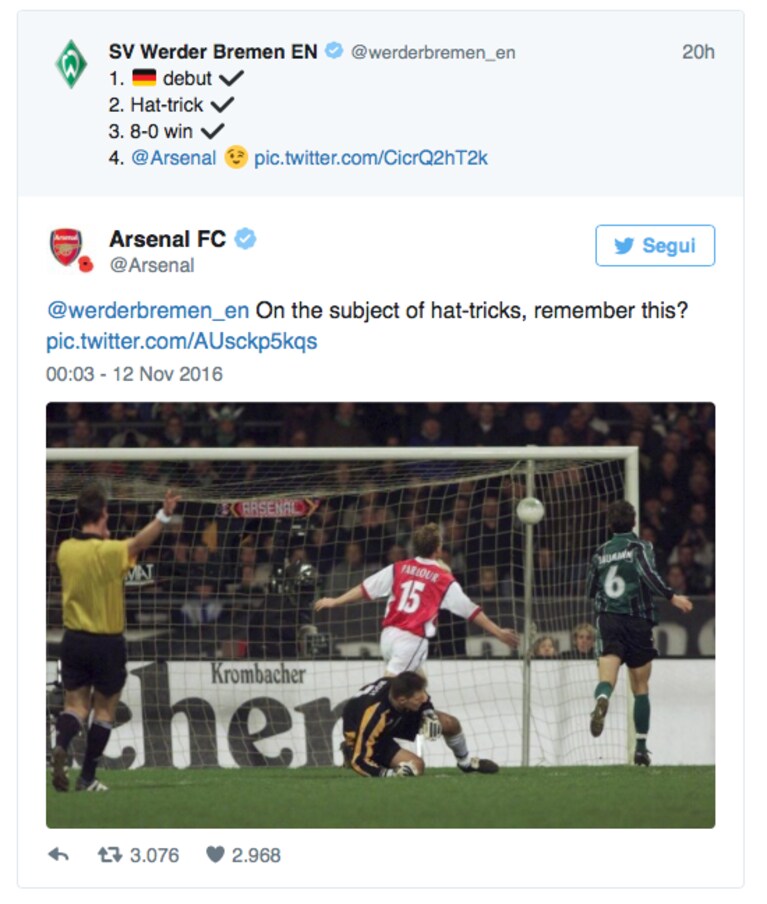Image resolution: width=767 pixels, height=904 pixels.
Task: Click the @Arsenal handle under Arsenal FC
Action: click(152, 265)
